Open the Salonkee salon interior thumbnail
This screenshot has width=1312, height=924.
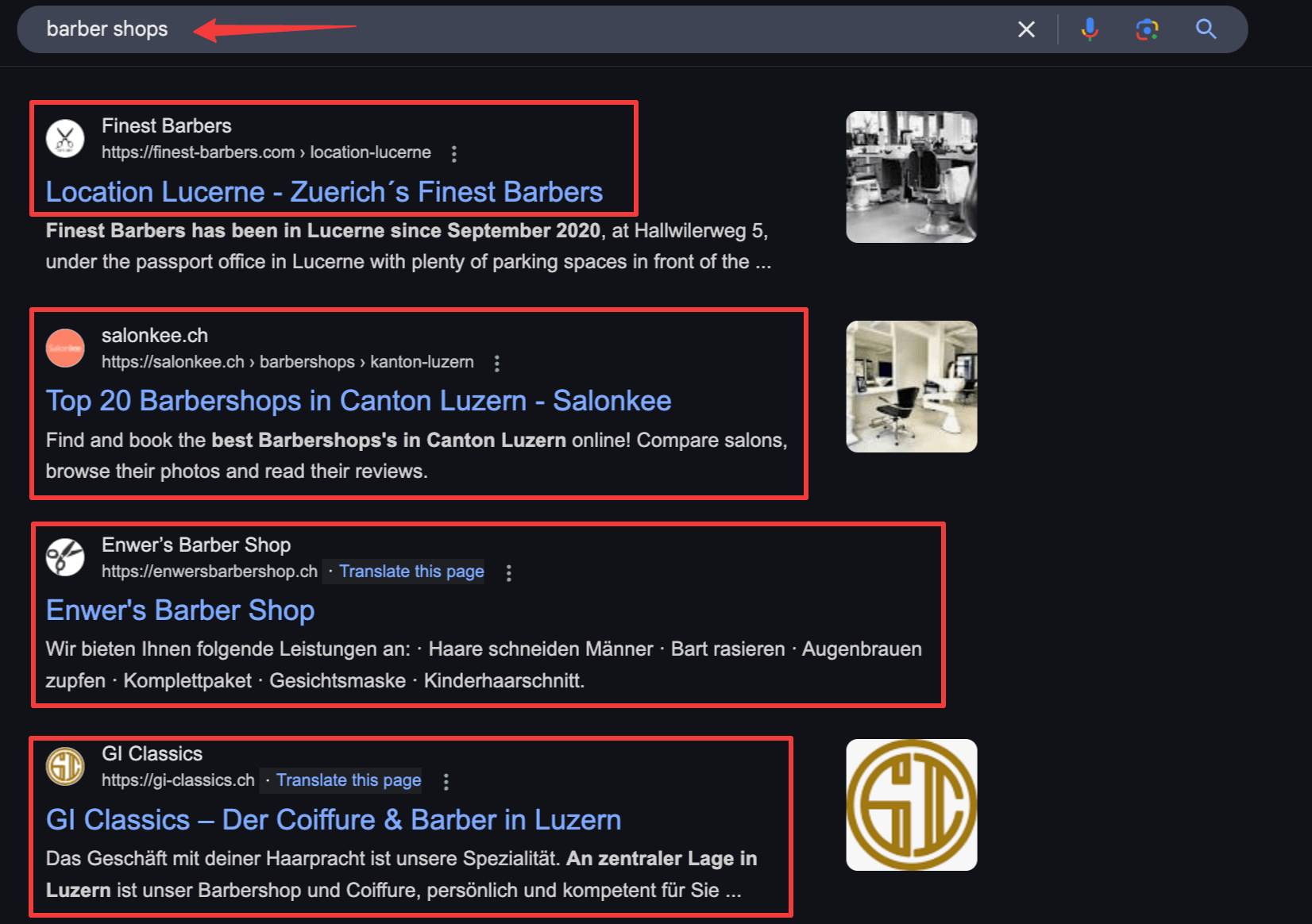[912, 387]
